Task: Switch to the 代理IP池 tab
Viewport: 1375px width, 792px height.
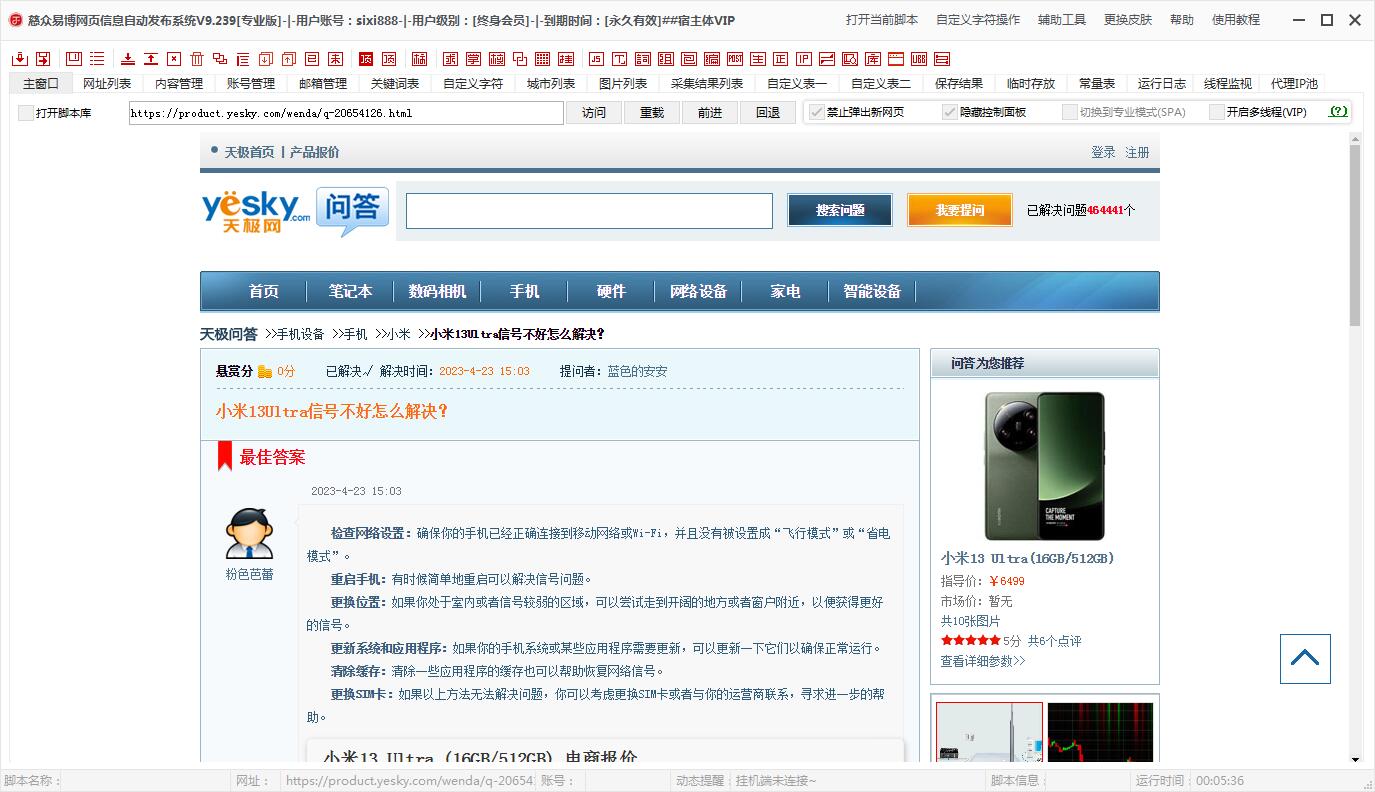Action: click(1294, 84)
